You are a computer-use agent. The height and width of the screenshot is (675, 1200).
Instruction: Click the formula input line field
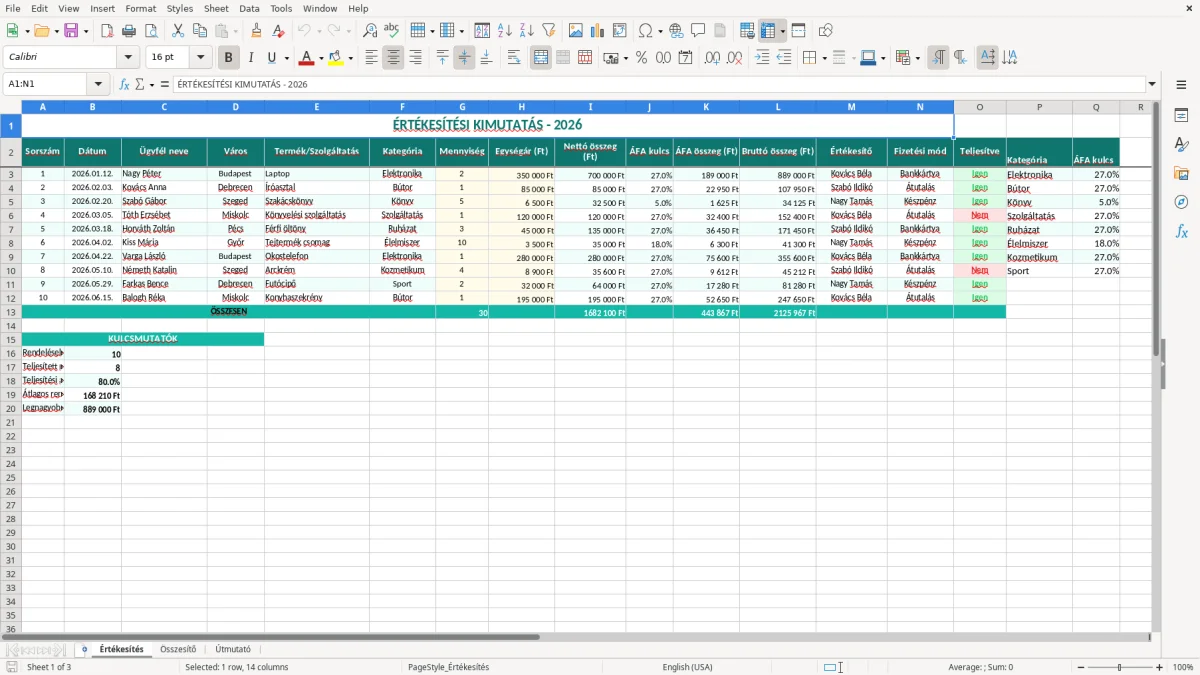659,85
